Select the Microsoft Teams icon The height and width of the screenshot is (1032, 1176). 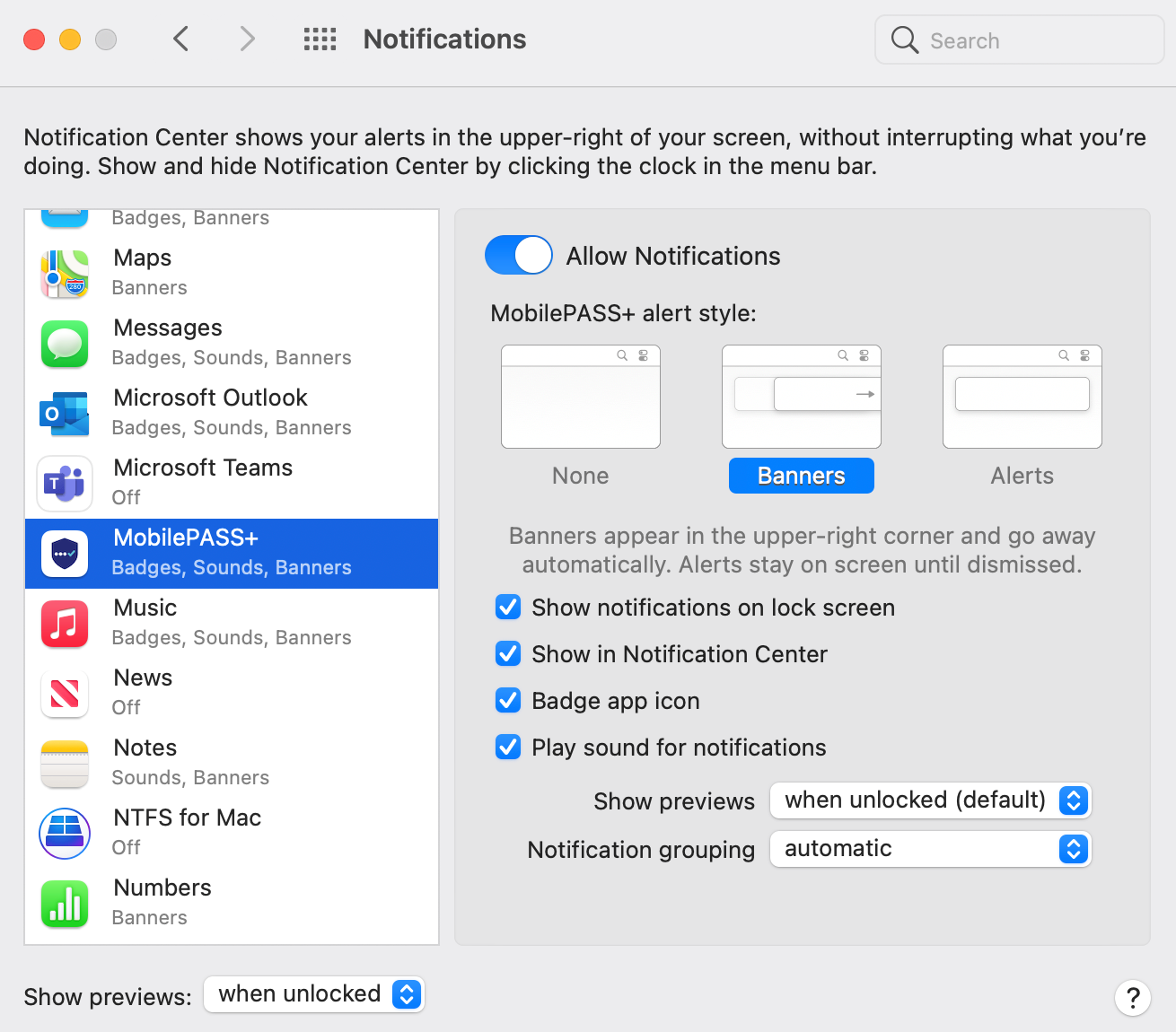[x=65, y=484]
